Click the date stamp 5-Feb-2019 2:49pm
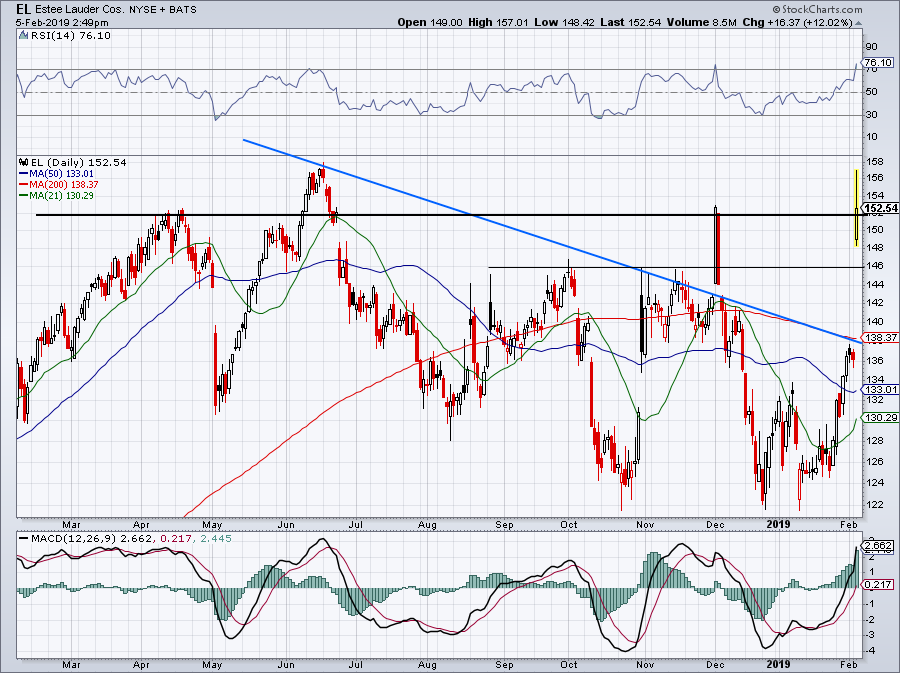This screenshot has width=900, height=673. 62,22
